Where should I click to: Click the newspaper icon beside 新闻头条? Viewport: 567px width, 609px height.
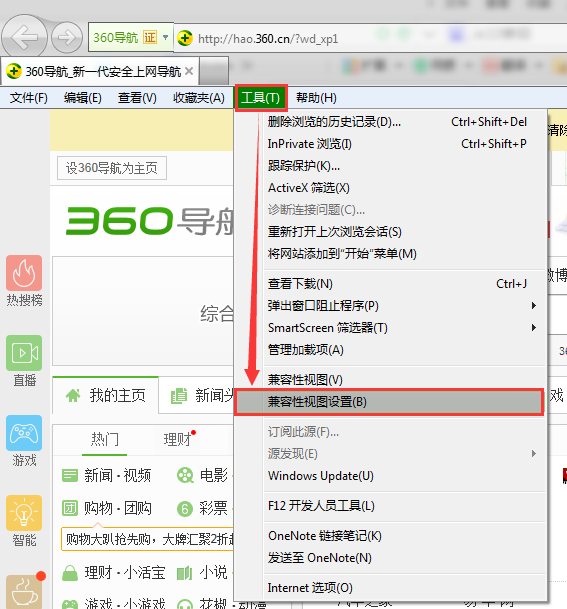click(x=179, y=396)
